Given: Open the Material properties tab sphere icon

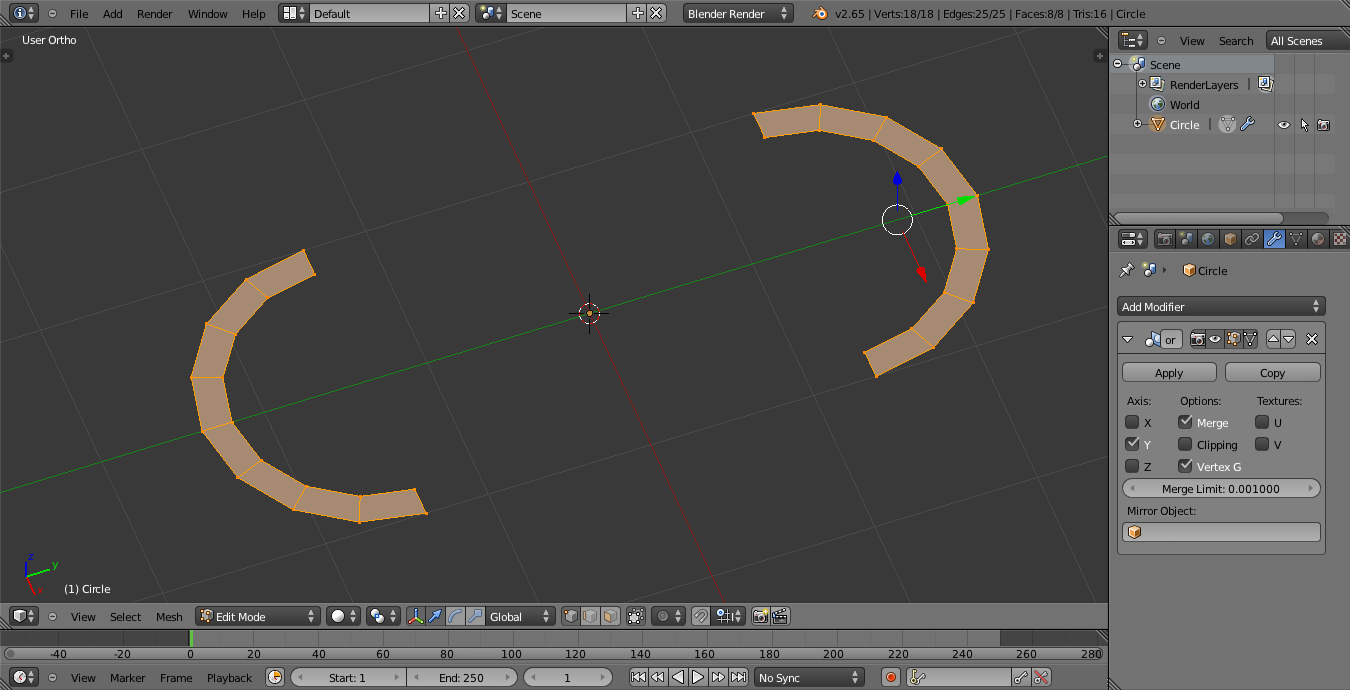Looking at the screenshot, I should 1318,239.
